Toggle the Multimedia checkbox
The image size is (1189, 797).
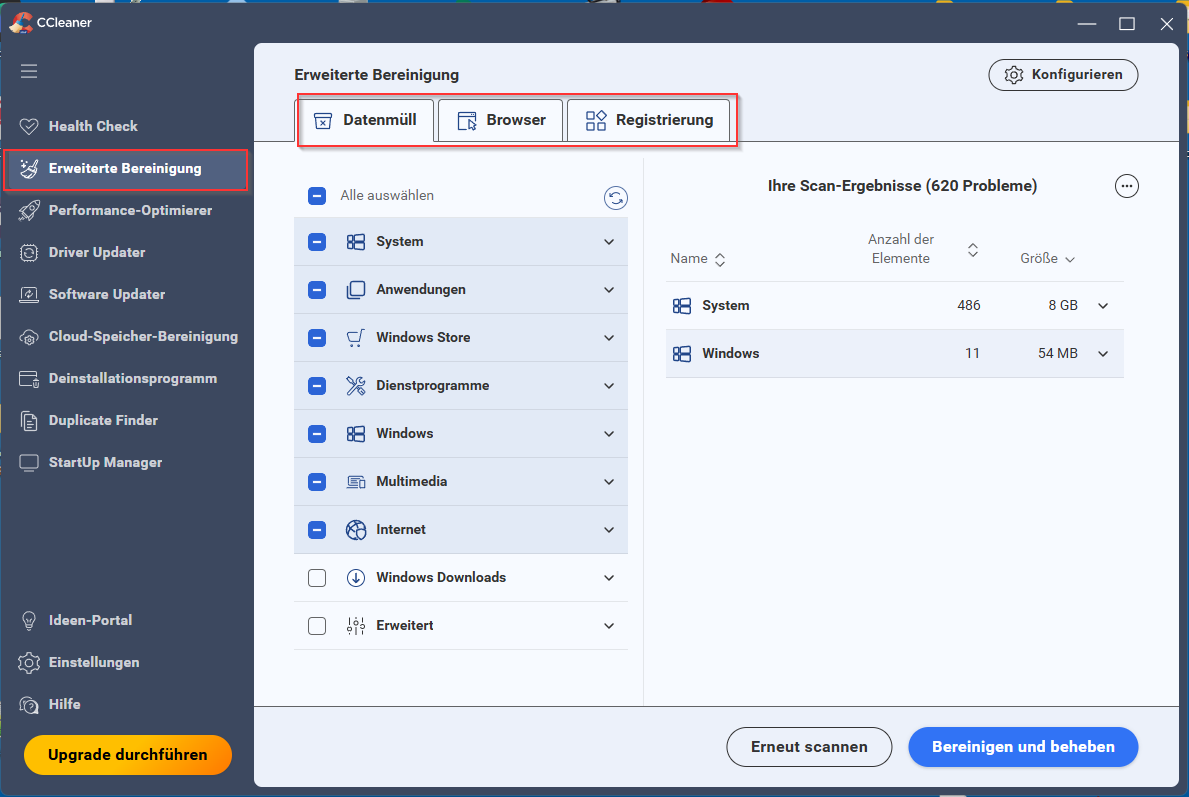(317, 482)
